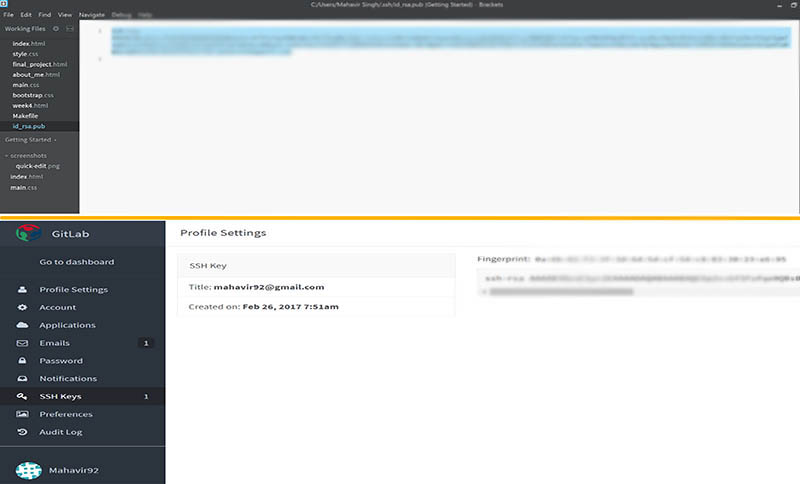This screenshot has height=484, width=800.
Task: Click the Emails count badge
Action: point(146,343)
